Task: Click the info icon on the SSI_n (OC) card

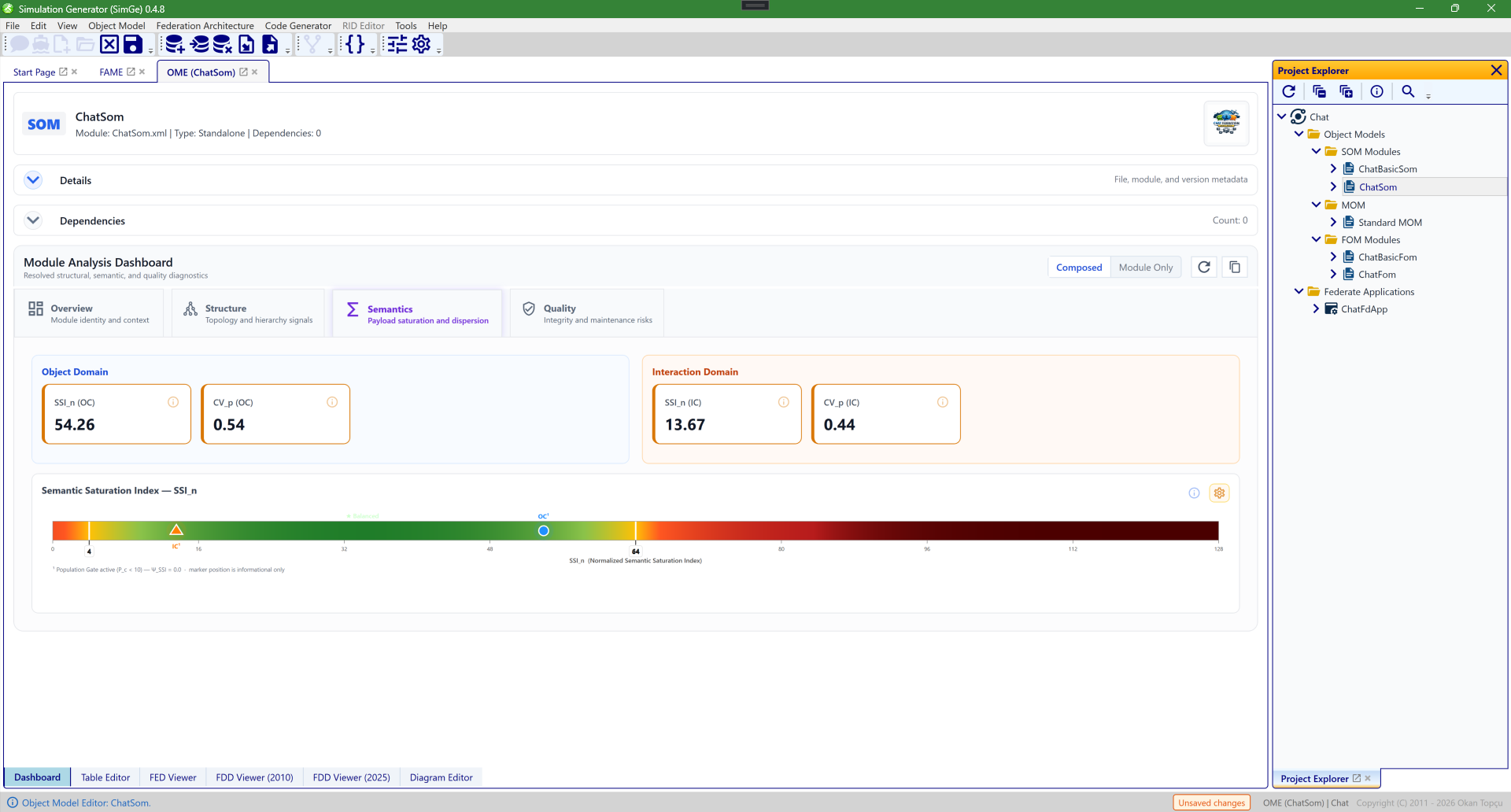Action: [173, 402]
